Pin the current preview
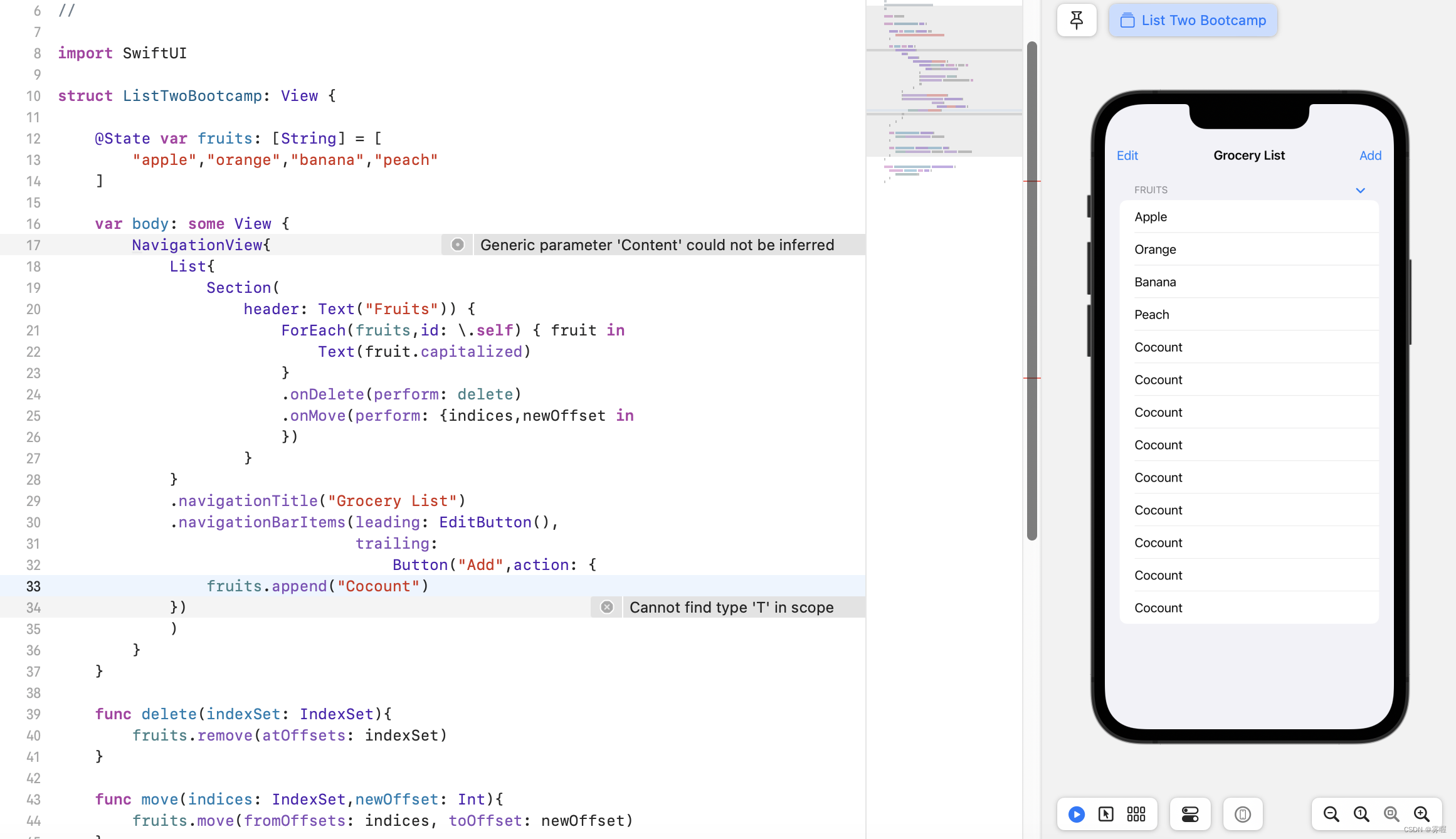1456x839 pixels. point(1076,20)
